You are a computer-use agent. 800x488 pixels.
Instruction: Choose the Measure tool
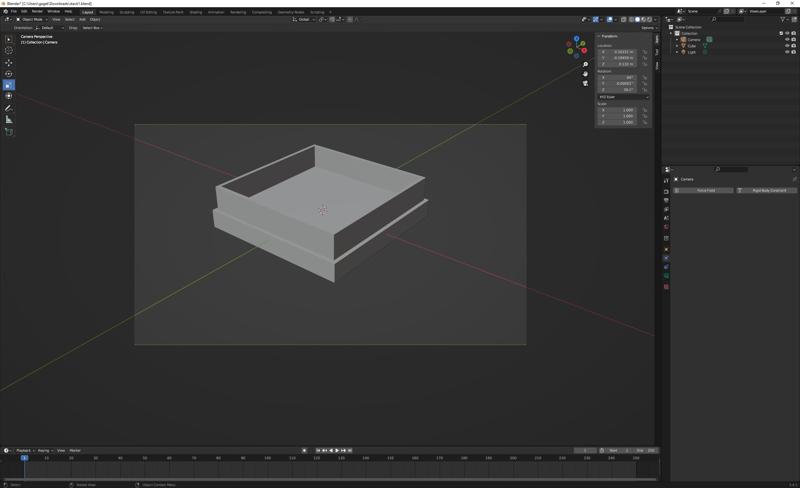[x=9, y=120]
